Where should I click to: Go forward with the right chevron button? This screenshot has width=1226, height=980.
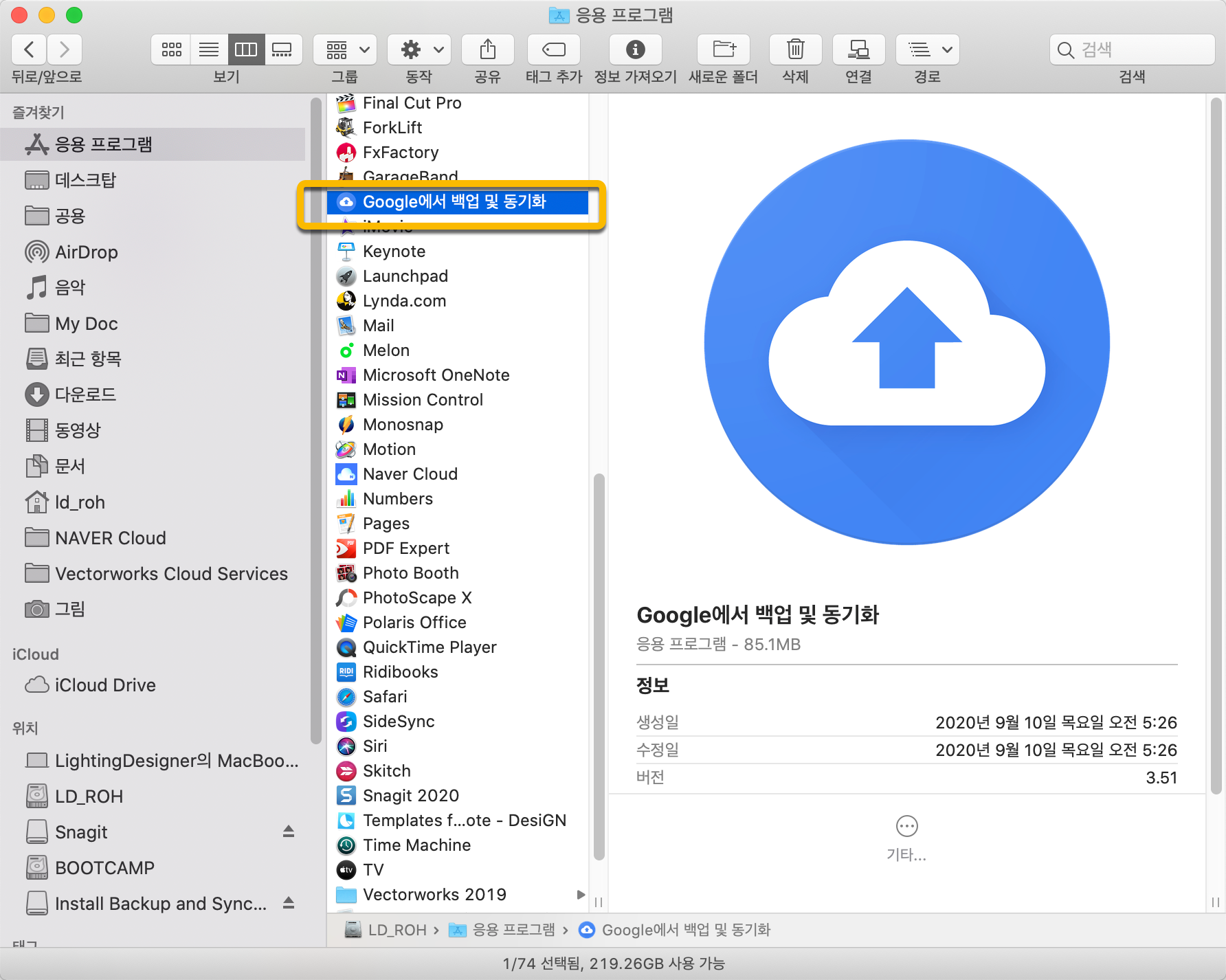(65, 49)
